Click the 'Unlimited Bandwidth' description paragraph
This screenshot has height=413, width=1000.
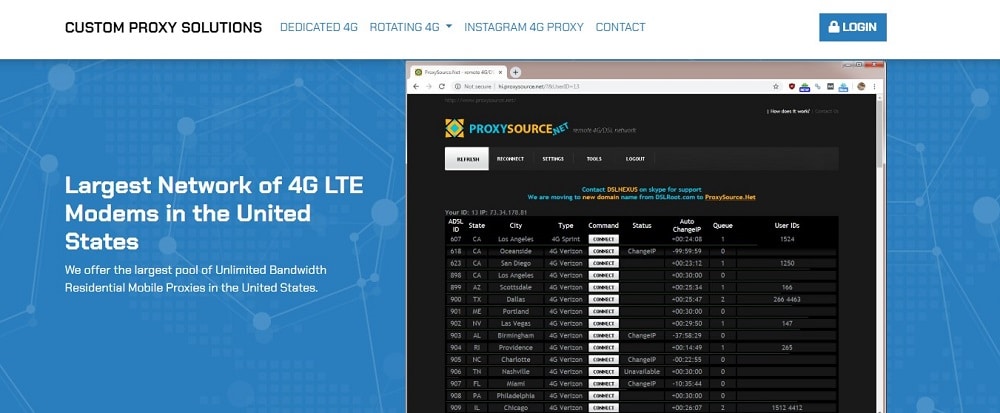tap(196, 279)
